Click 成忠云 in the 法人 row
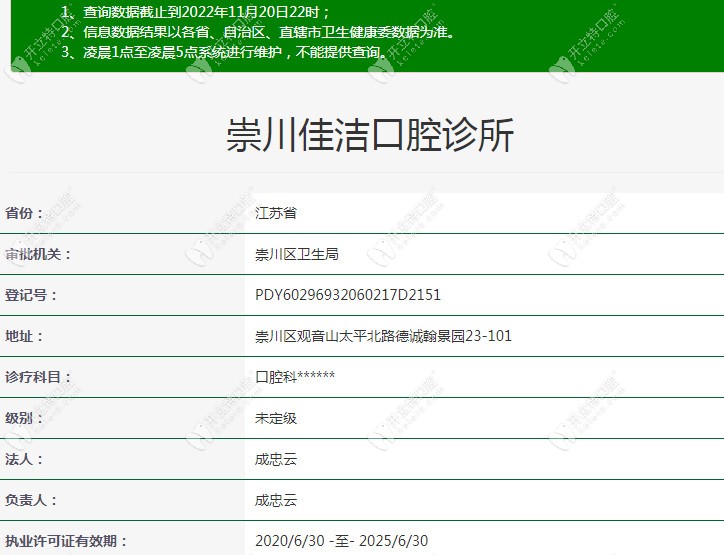This screenshot has height=555, width=724. pyautogui.click(x=276, y=459)
